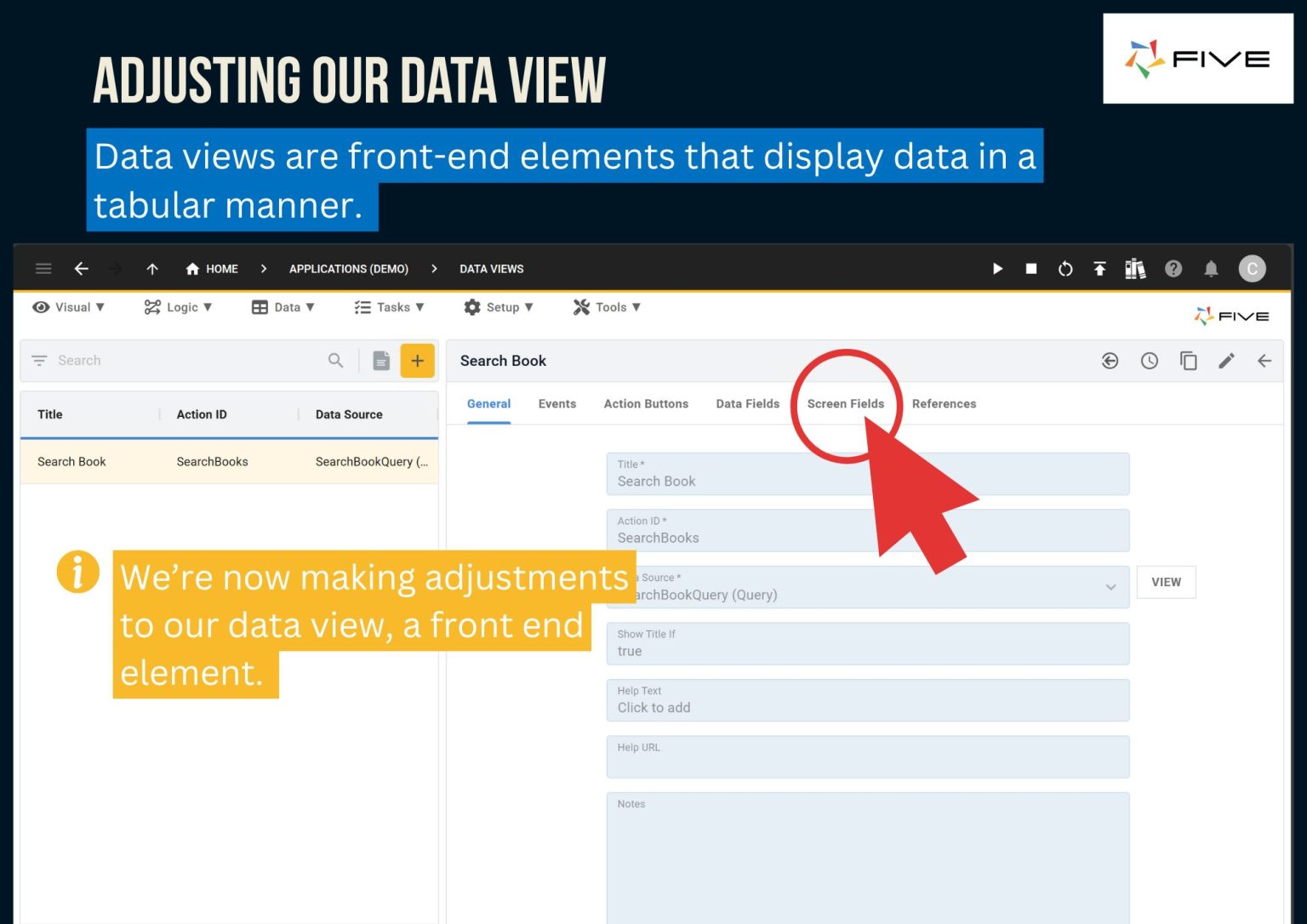Click the stop square icon
Image resolution: width=1307 pixels, height=924 pixels.
1031,269
